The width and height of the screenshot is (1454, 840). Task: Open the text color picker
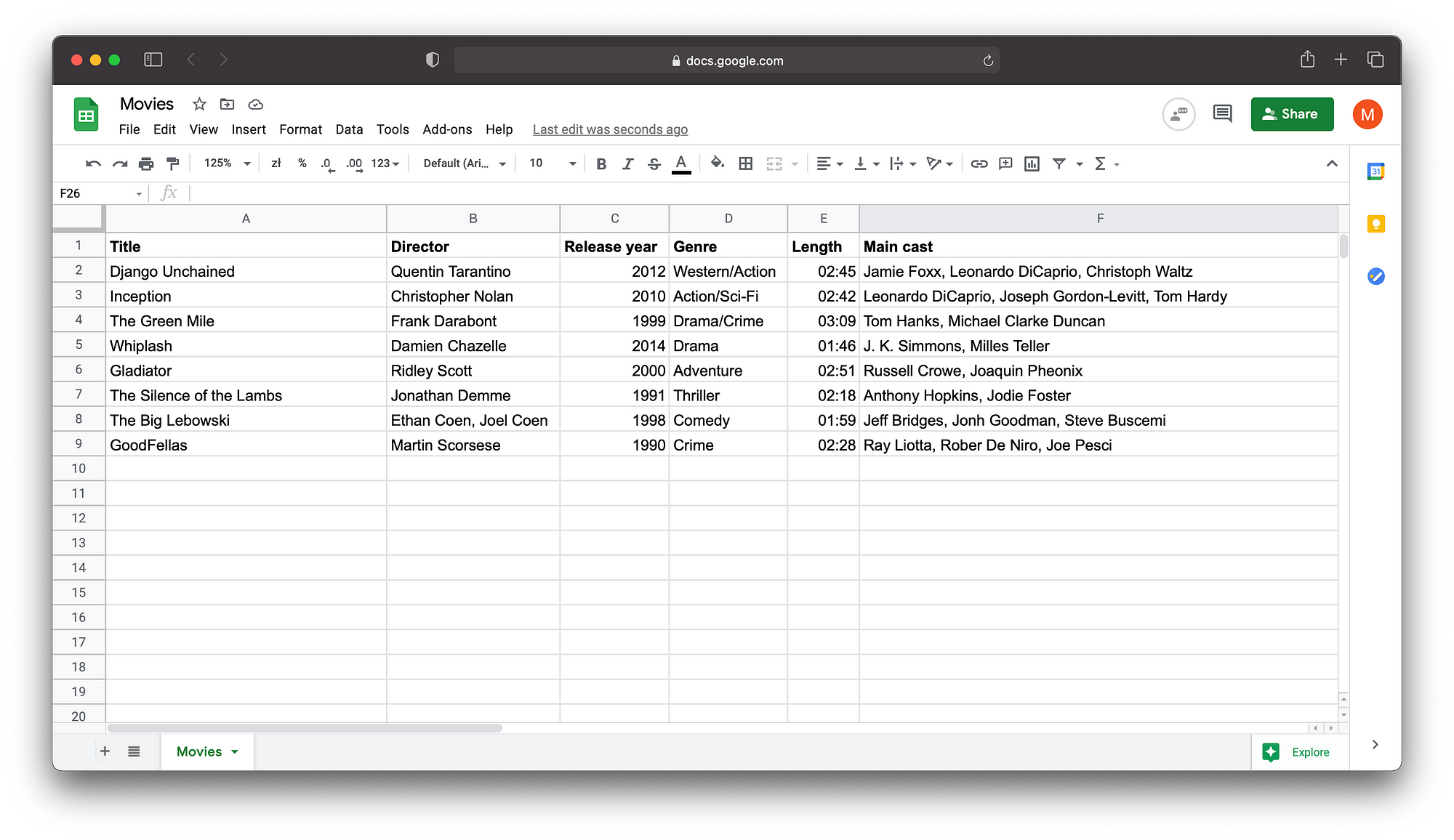click(x=681, y=164)
